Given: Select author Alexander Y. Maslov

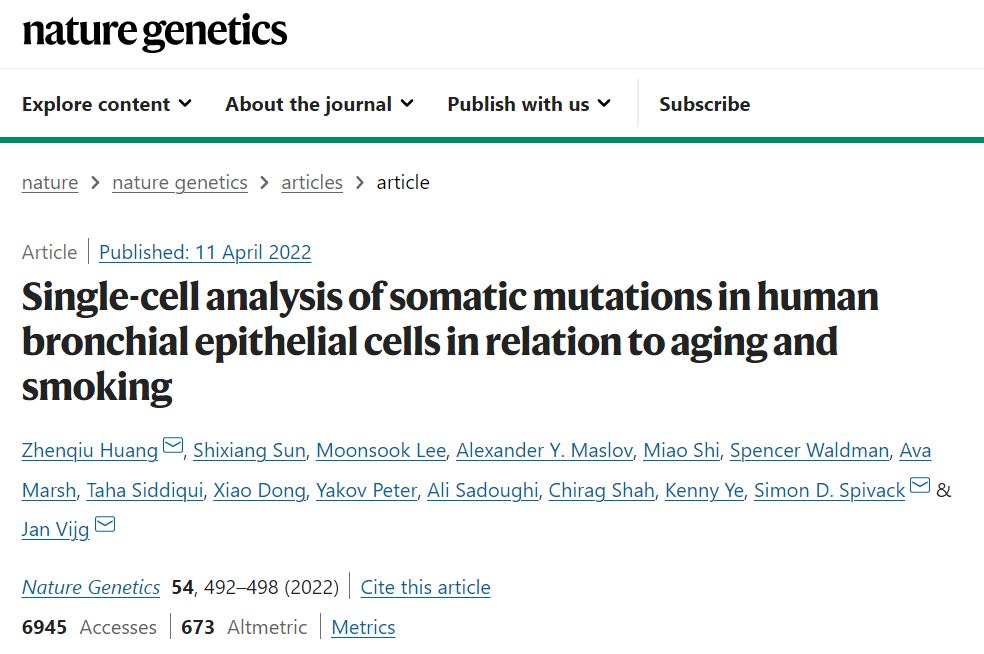Looking at the screenshot, I should (545, 450).
